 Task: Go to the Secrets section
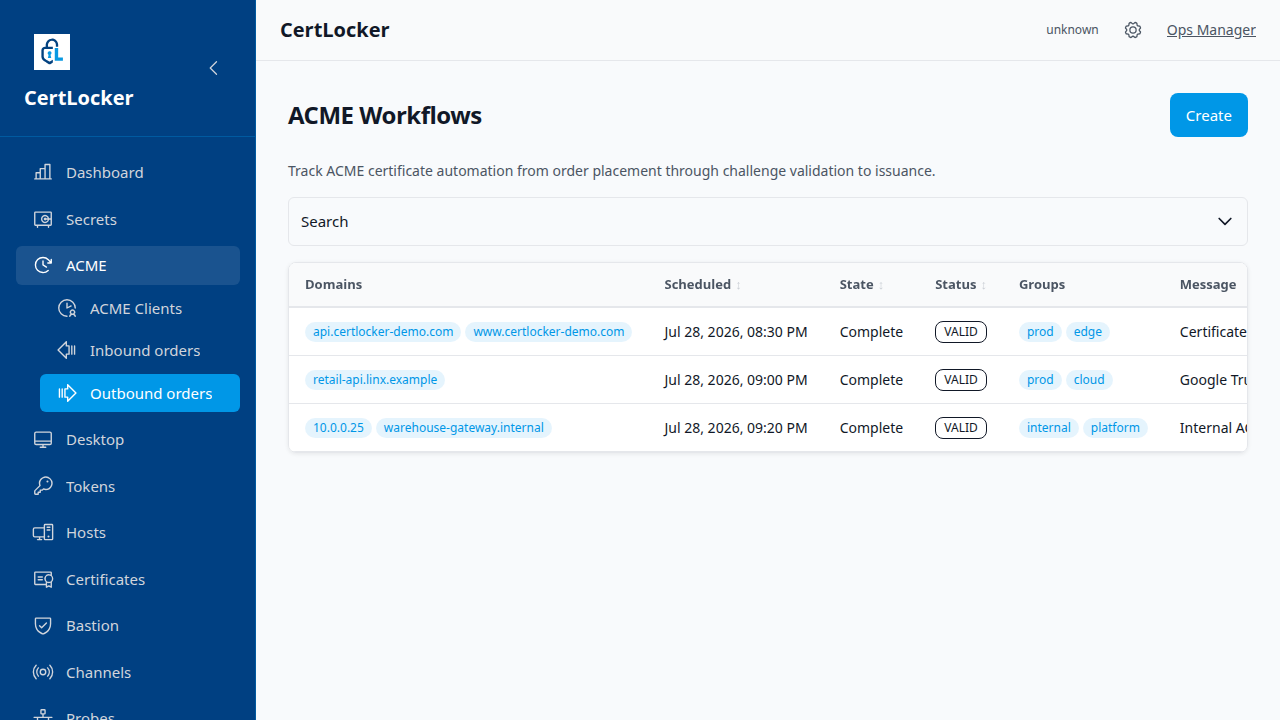click(x=128, y=219)
